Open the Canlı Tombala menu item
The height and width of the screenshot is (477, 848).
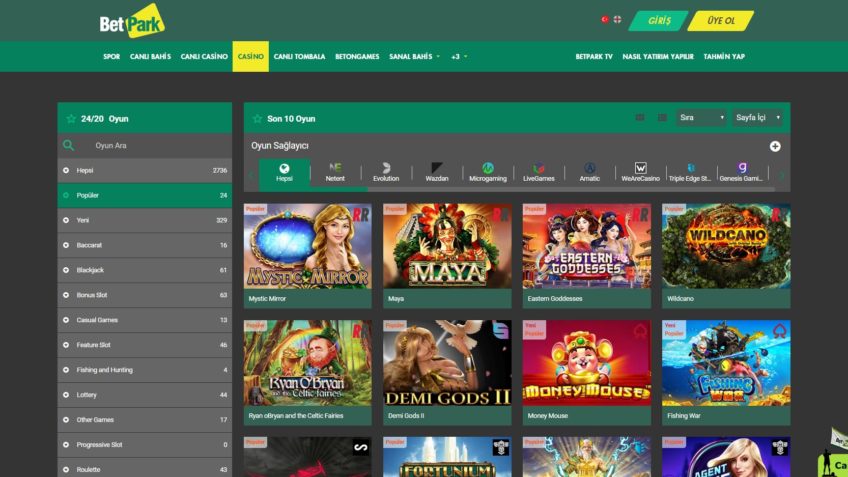(300, 56)
